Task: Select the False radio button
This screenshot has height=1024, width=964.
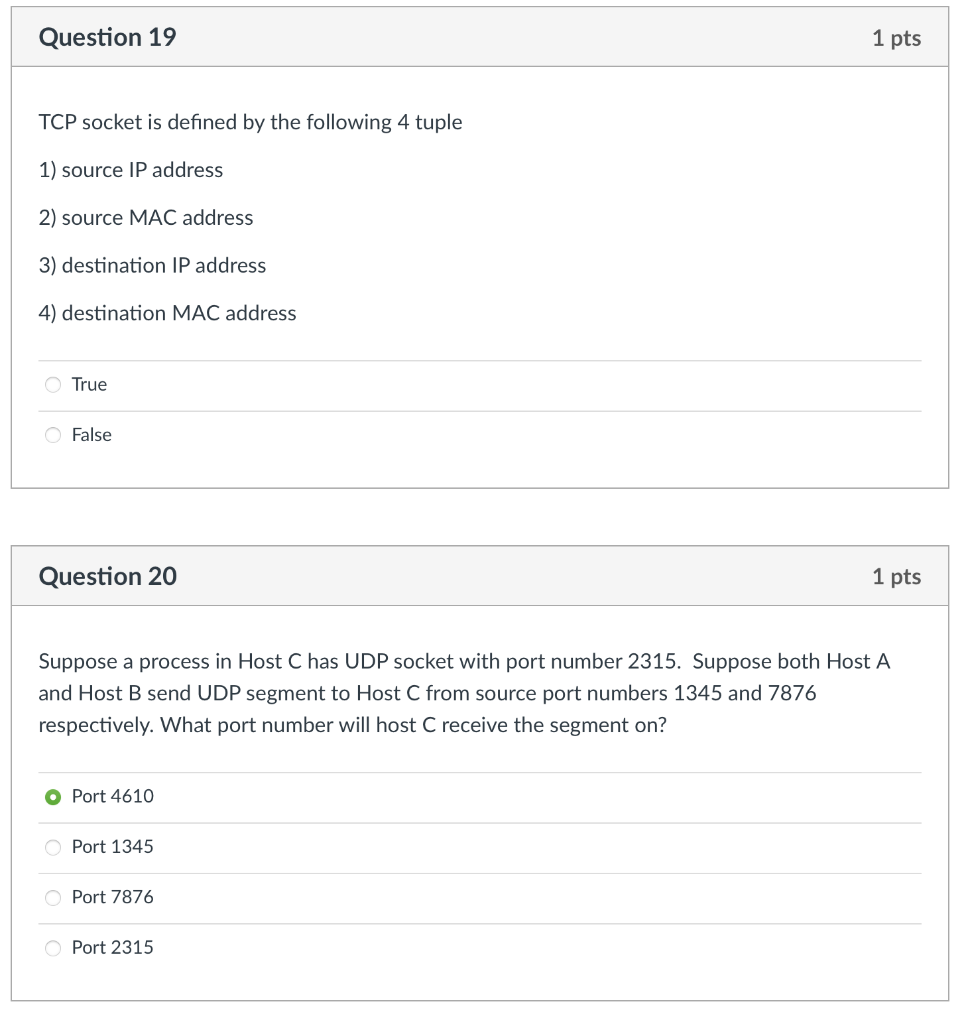Action: [53, 436]
